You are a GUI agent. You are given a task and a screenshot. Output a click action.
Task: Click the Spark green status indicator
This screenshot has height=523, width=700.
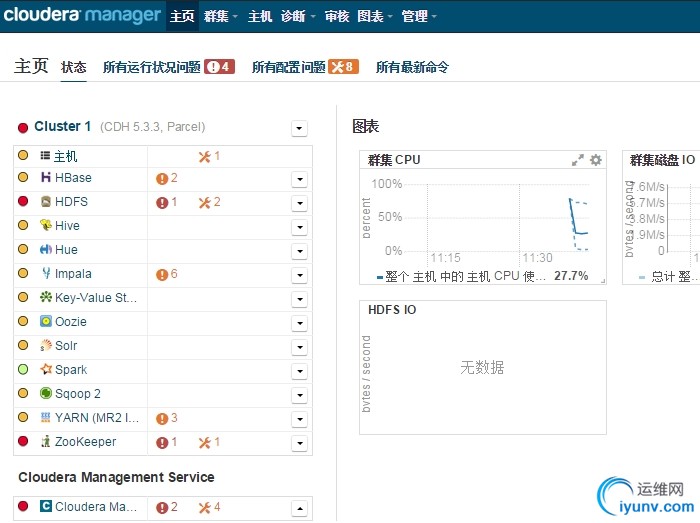23,369
